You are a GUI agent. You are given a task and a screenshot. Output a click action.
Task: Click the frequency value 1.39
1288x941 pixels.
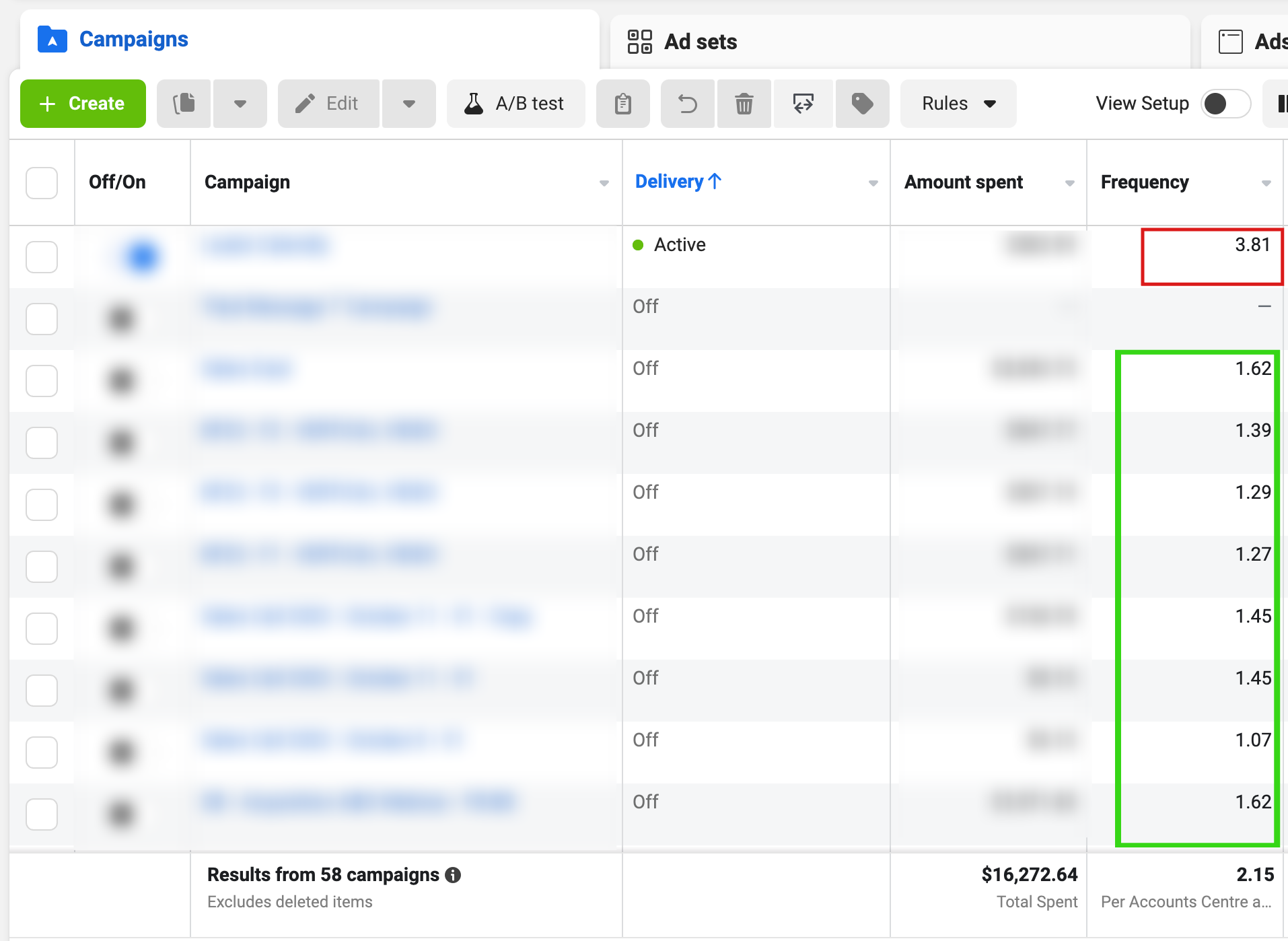[x=1253, y=431]
